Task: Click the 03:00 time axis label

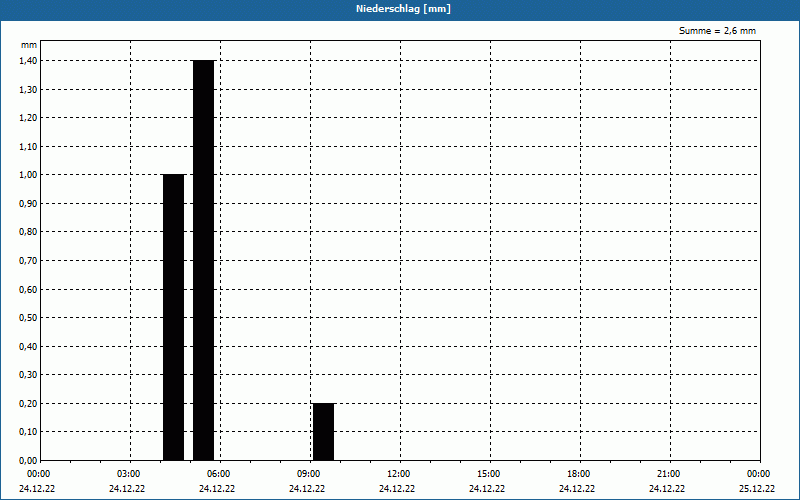Action: tap(129, 474)
